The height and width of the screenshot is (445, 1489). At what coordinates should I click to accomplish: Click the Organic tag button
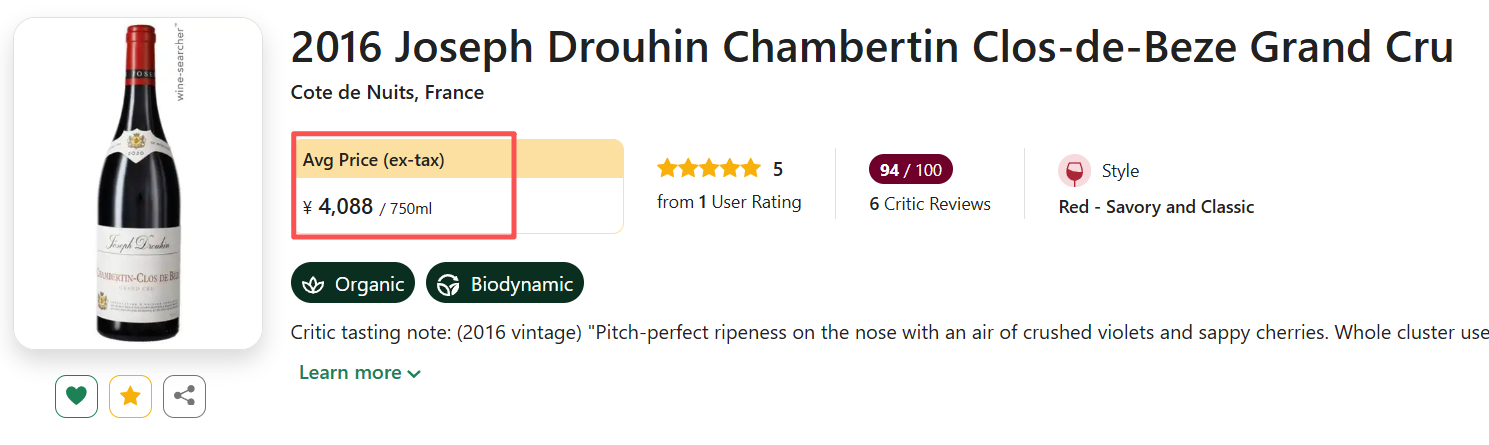pos(353,284)
